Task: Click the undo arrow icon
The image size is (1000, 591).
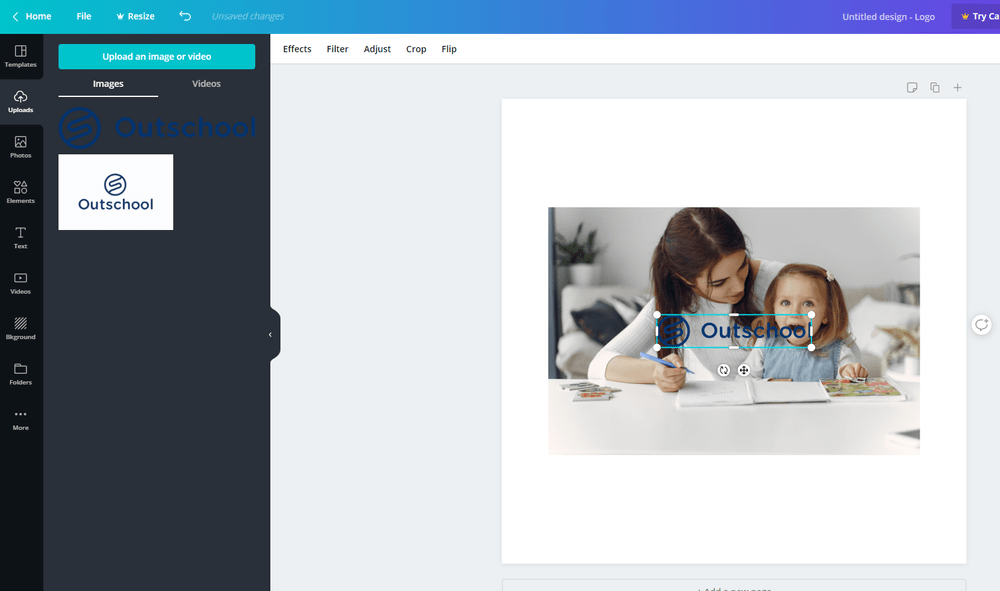Action: (185, 16)
